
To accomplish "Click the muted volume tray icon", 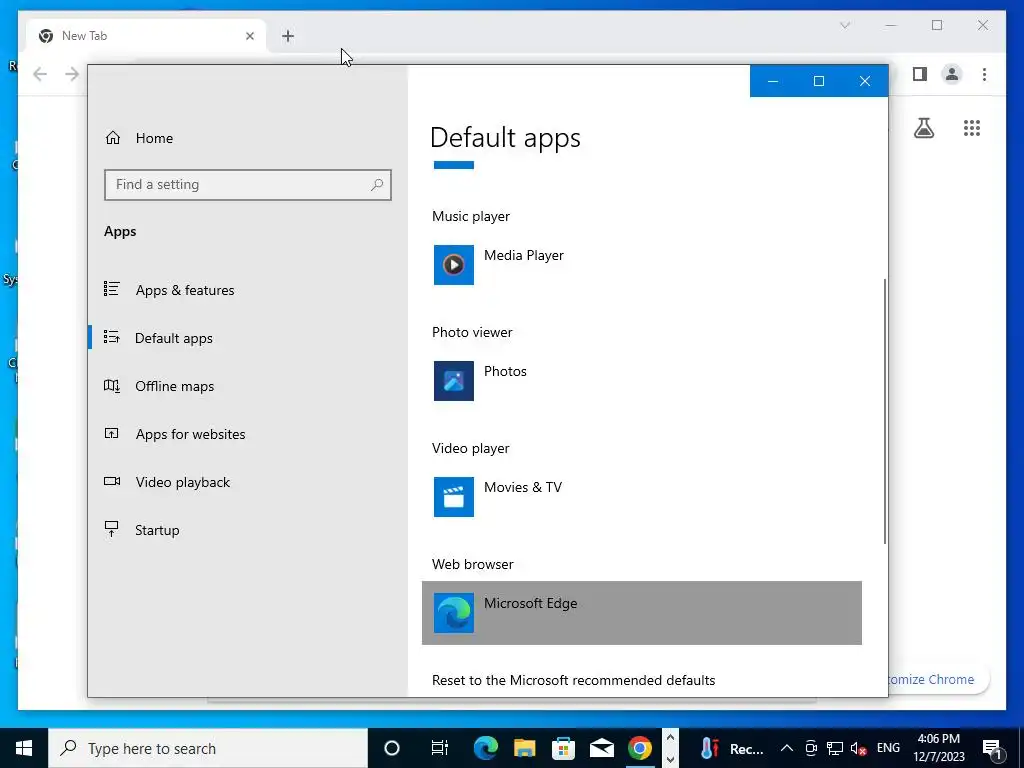I will click(859, 748).
